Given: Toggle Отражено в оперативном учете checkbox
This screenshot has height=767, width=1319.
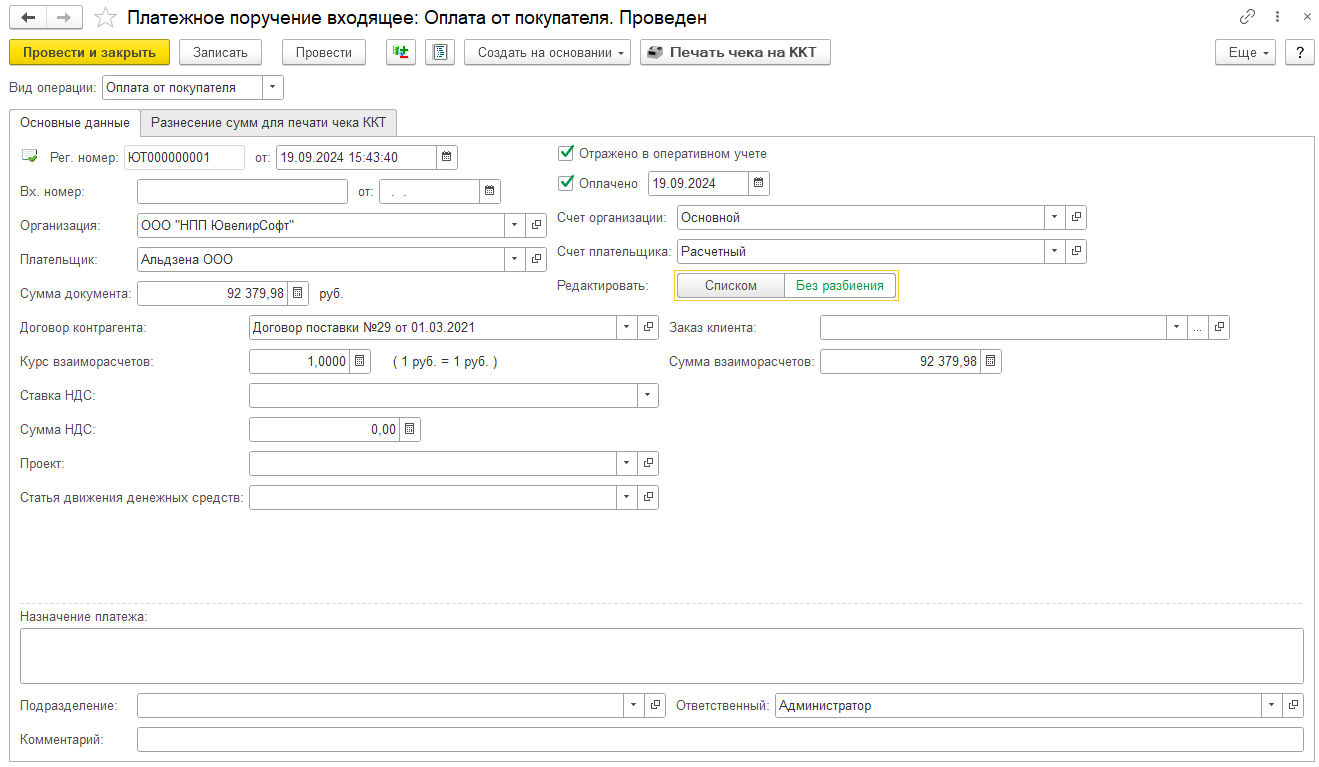Looking at the screenshot, I should (x=566, y=153).
